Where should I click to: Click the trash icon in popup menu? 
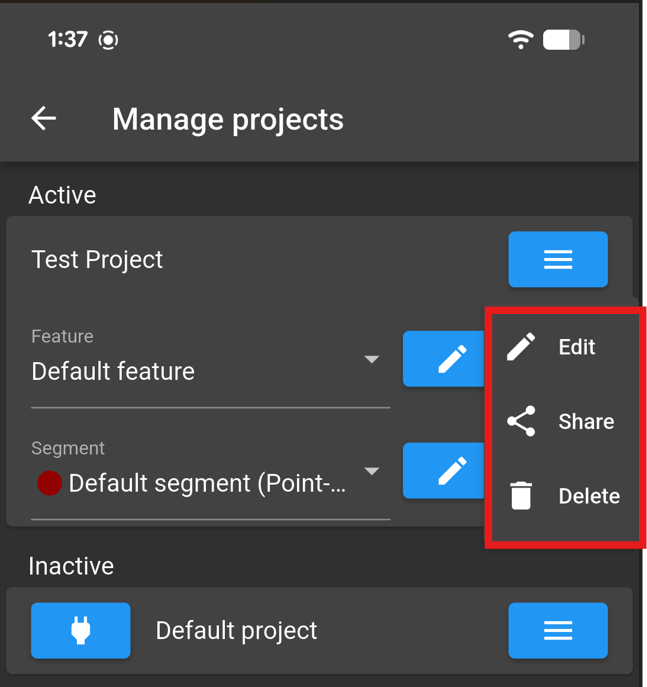point(521,496)
